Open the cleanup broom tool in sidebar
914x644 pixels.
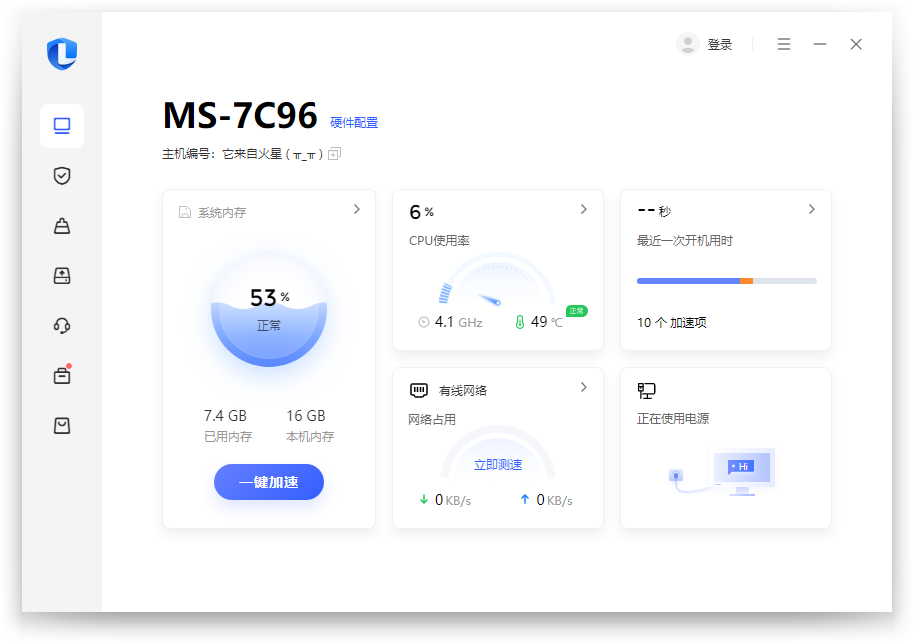62,226
